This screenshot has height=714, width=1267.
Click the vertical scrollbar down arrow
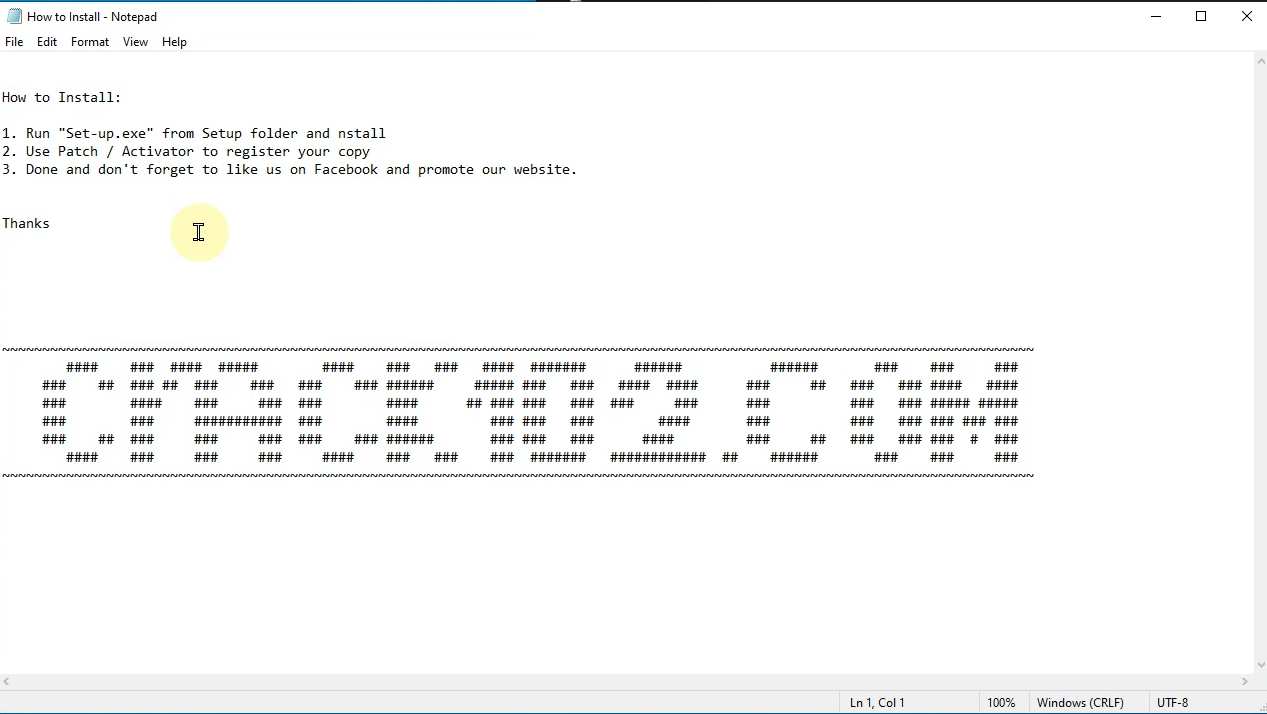1259,665
